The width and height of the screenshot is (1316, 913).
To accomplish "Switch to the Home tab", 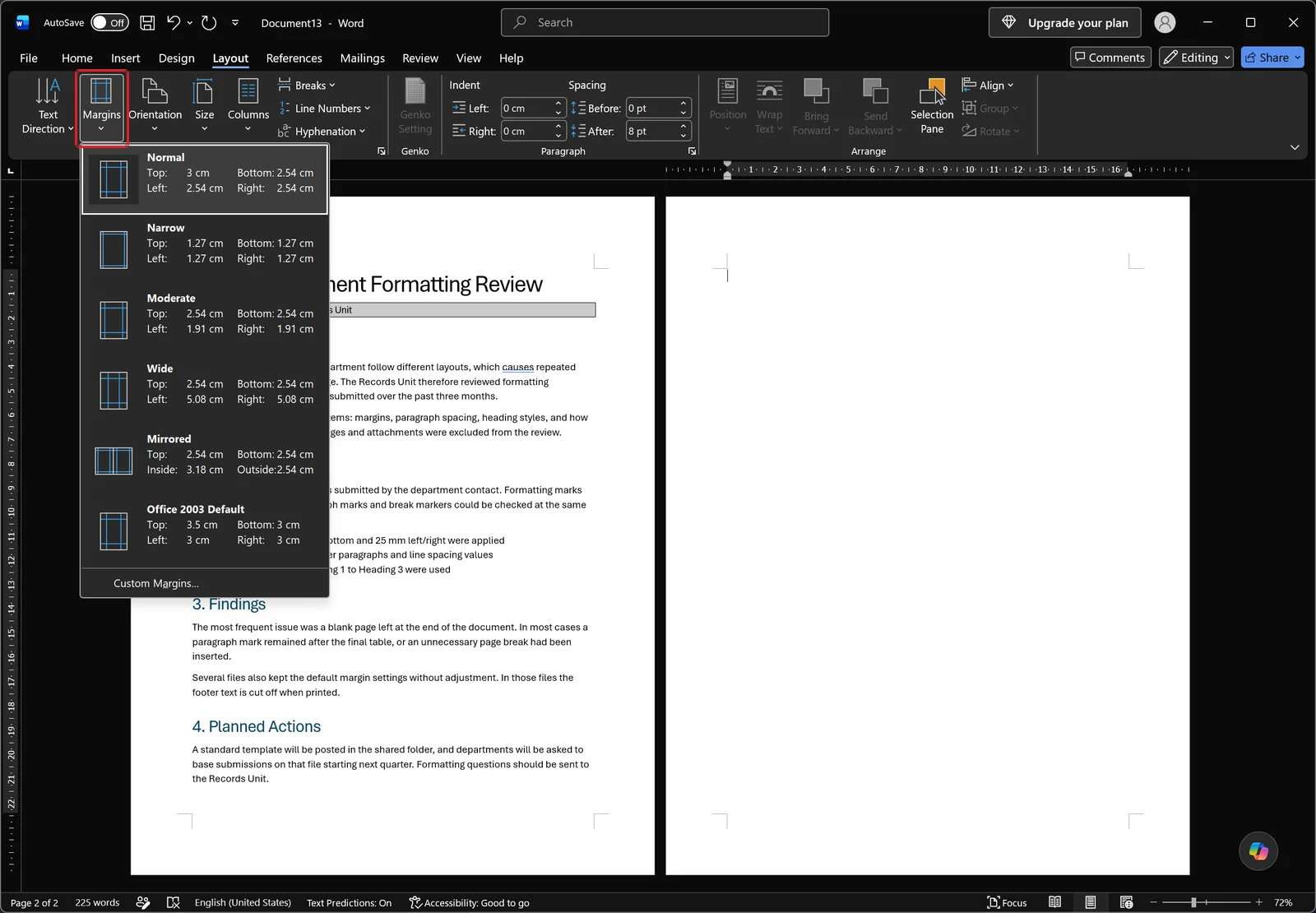I will [x=77, y=58].
